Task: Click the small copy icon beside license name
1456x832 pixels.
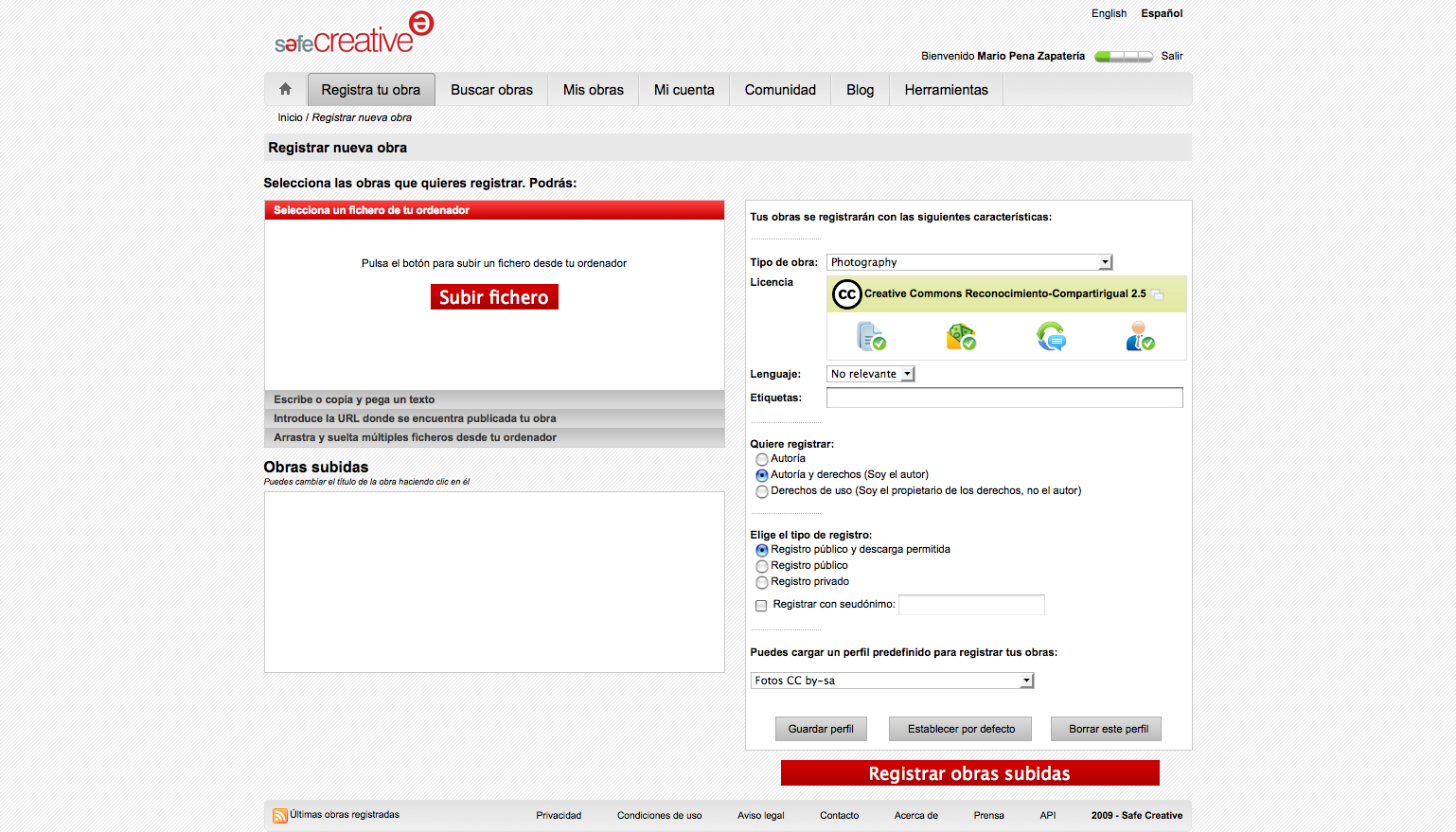Action: (1157, 295)
